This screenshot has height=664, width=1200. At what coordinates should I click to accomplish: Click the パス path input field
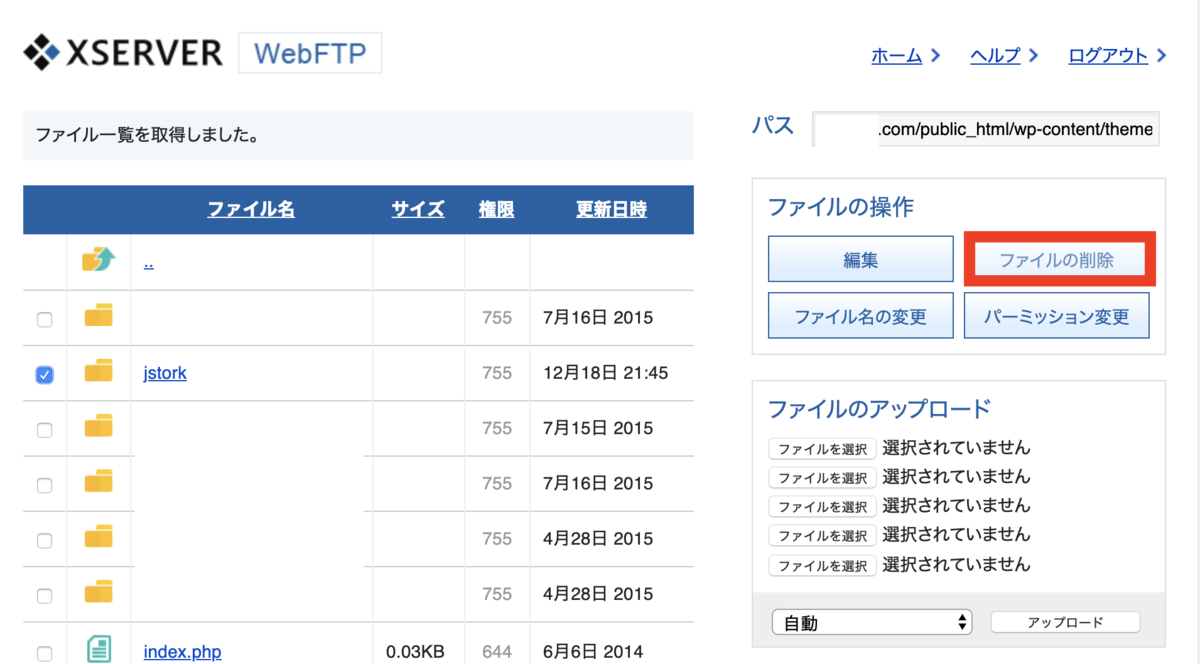point(986,129)
